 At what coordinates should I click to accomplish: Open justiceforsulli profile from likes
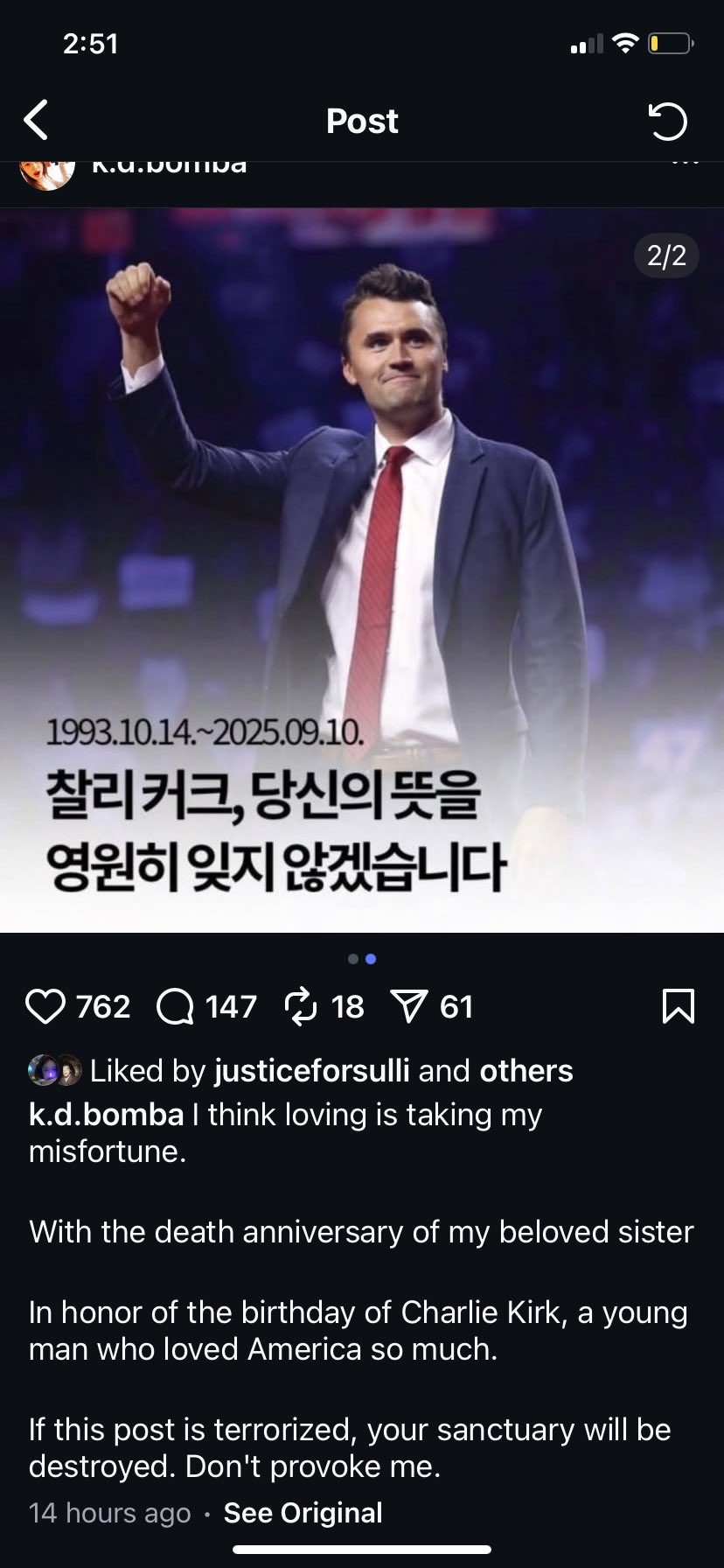pyautogui.click(x=311, y=1071)
